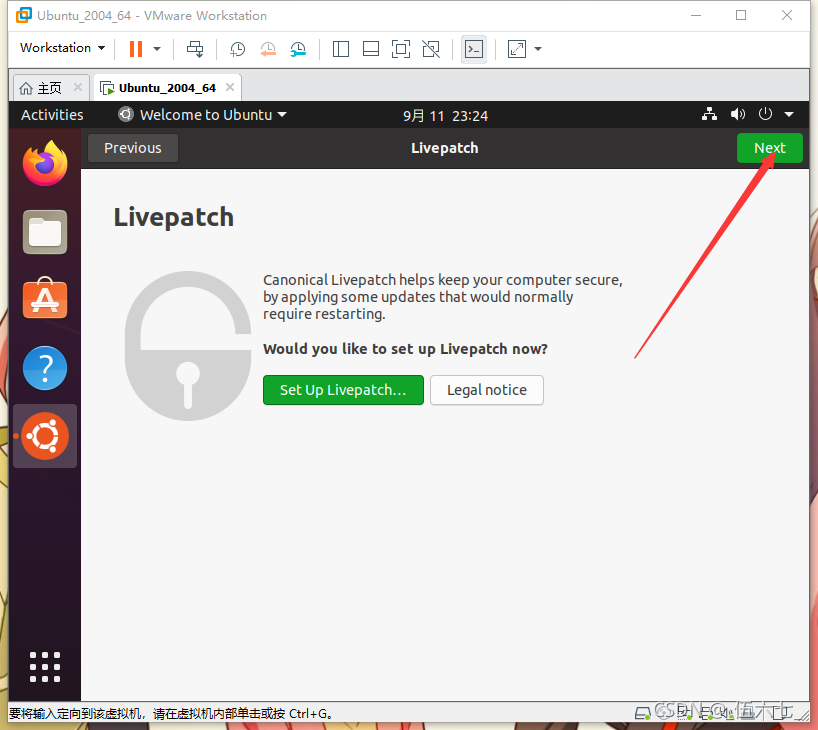Image resolution: width=818 pixels, height=730 pixels.
Task: Close the 主页 home tab
Action: click(x=78, y=87)
